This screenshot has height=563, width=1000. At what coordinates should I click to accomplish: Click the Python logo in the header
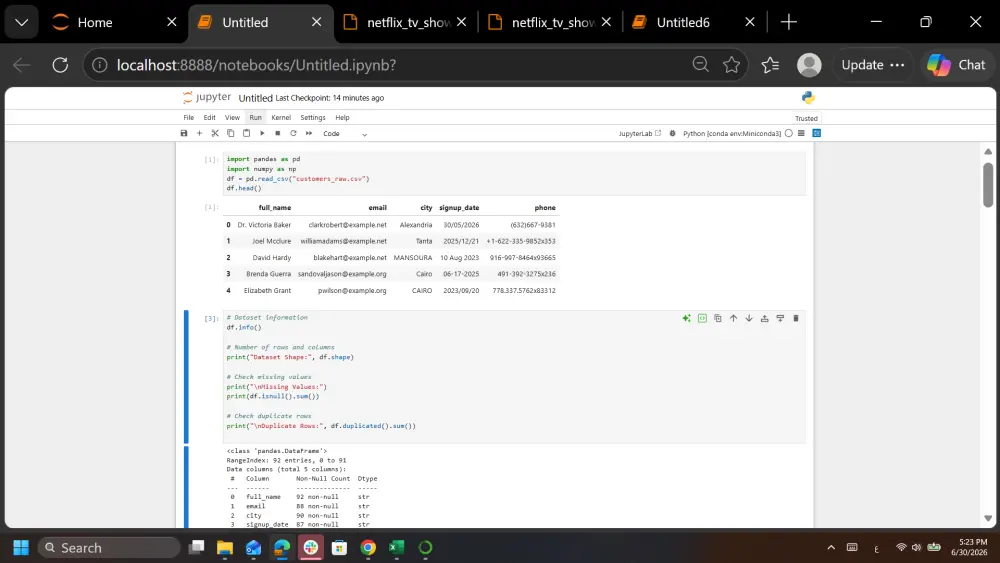(x=808, y=98)
